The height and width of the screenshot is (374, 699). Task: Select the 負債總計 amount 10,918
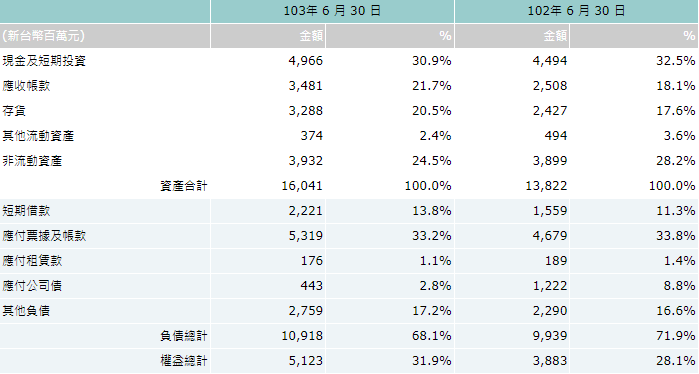[302, 335]
